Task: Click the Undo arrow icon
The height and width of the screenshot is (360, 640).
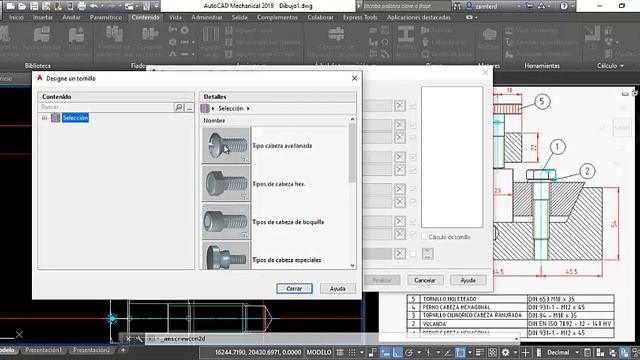Action: (x=94, y=6)
